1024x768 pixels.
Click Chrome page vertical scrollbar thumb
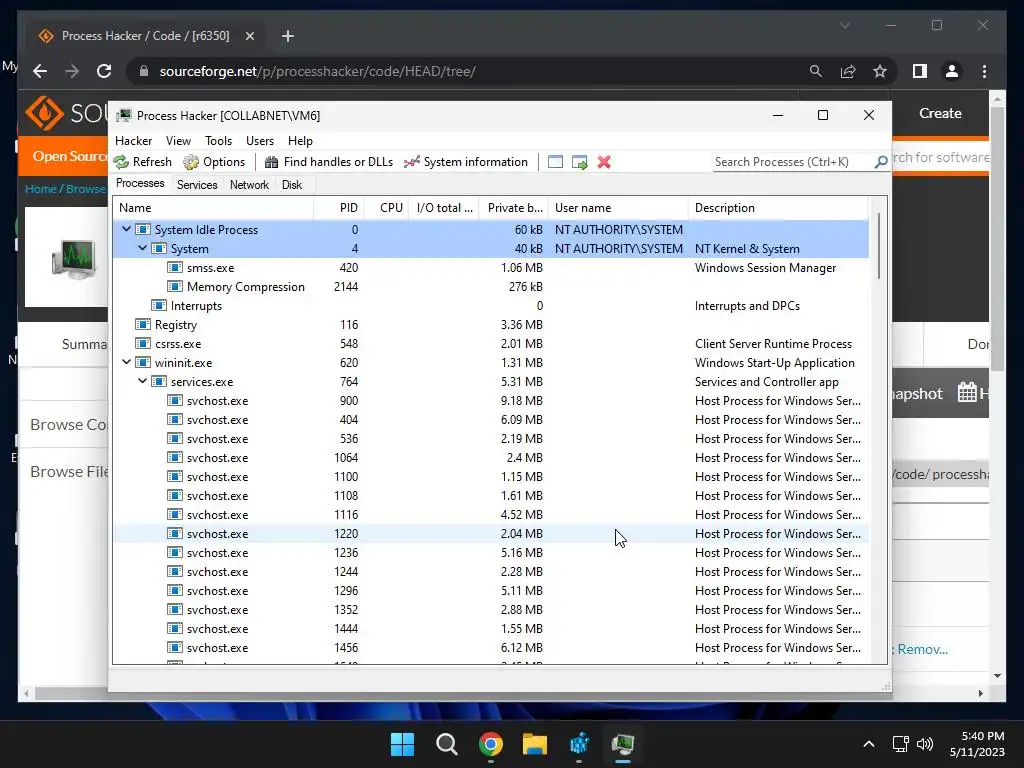pos(997,238)
